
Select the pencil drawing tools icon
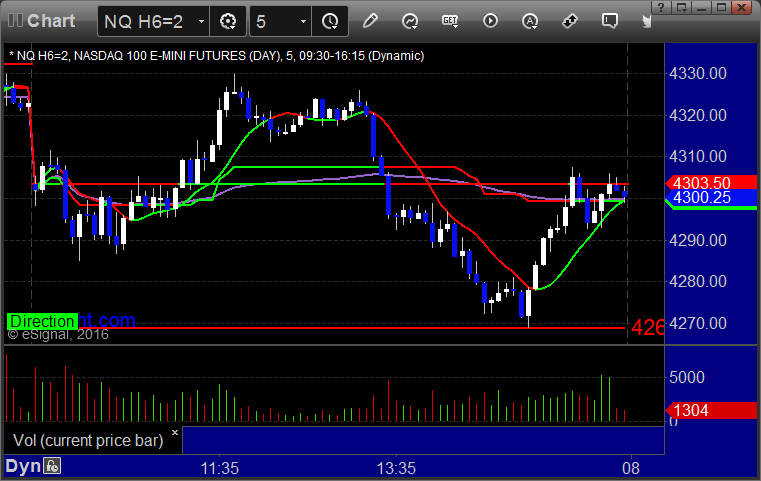pyautogui.click(x=370, y=21)
